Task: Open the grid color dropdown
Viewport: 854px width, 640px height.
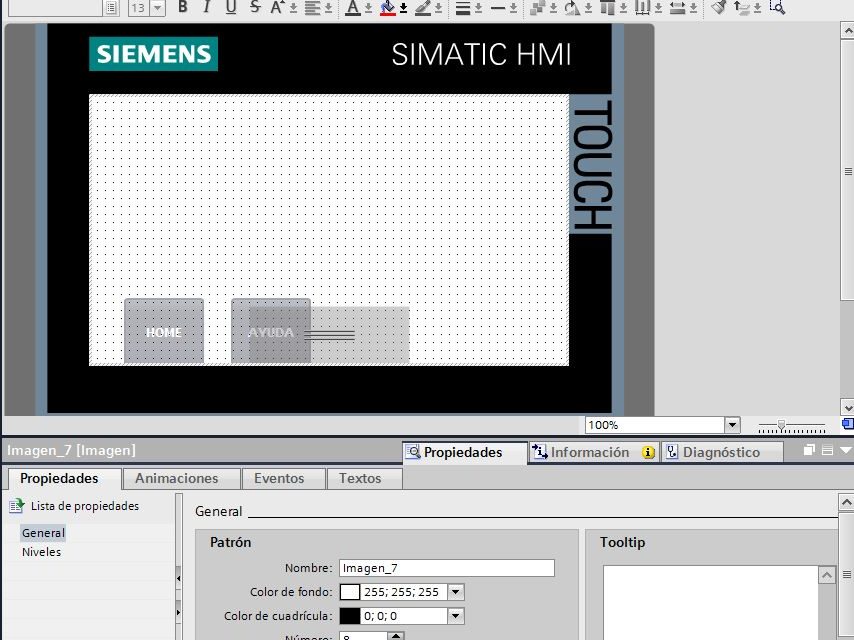Action: coord(455,616)
